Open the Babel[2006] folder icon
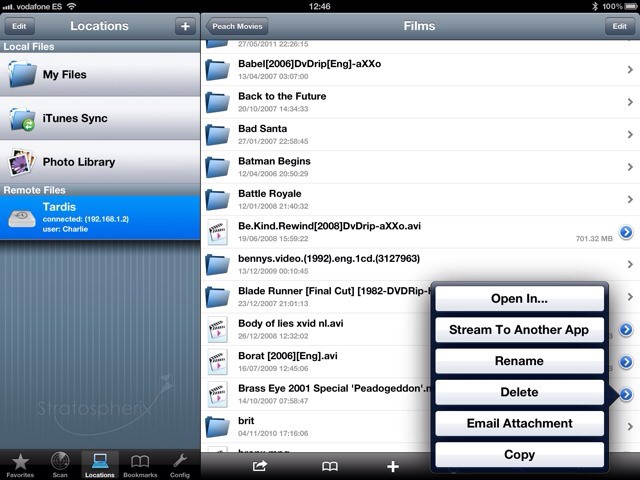The image size is (640, 480). pos(217,70)
